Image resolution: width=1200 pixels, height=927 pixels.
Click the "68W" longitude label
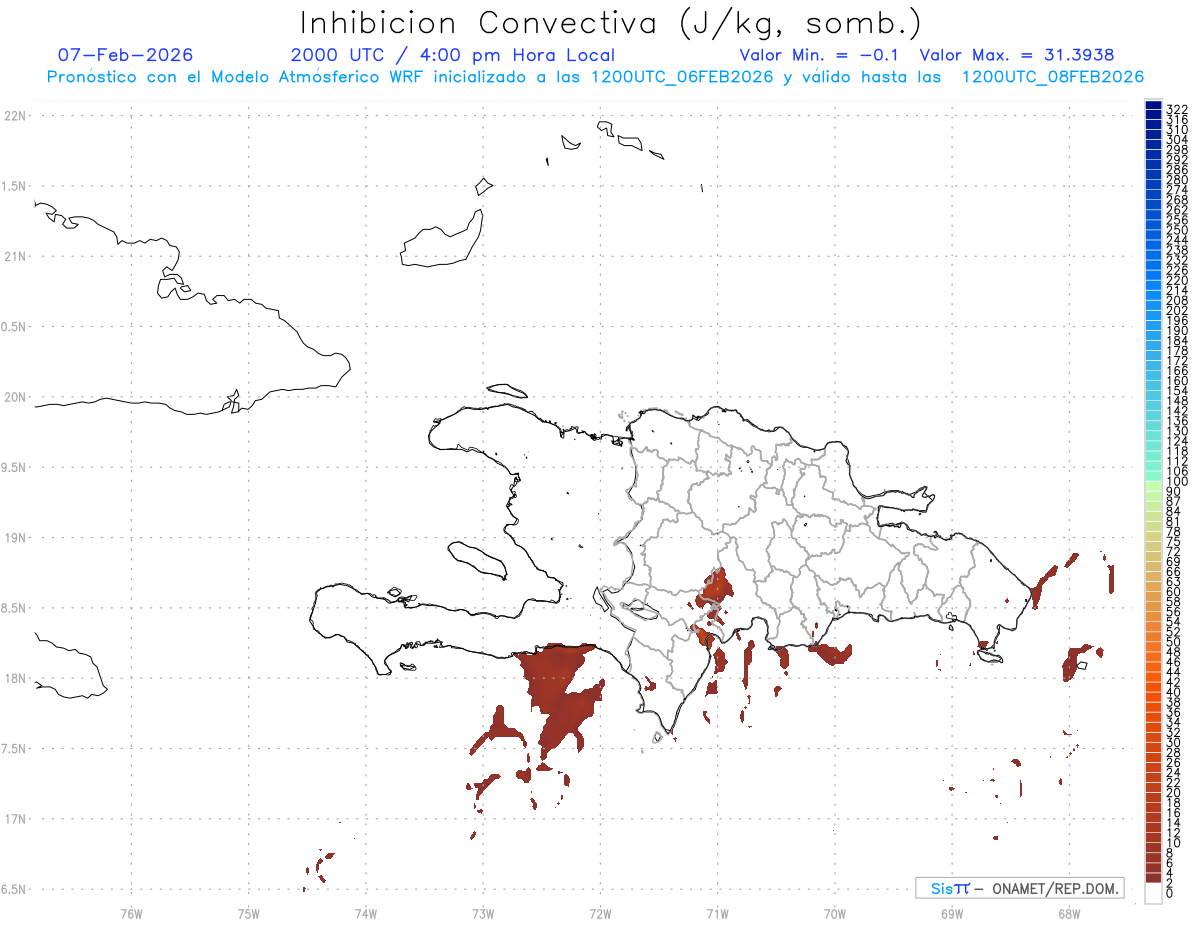1069,913
